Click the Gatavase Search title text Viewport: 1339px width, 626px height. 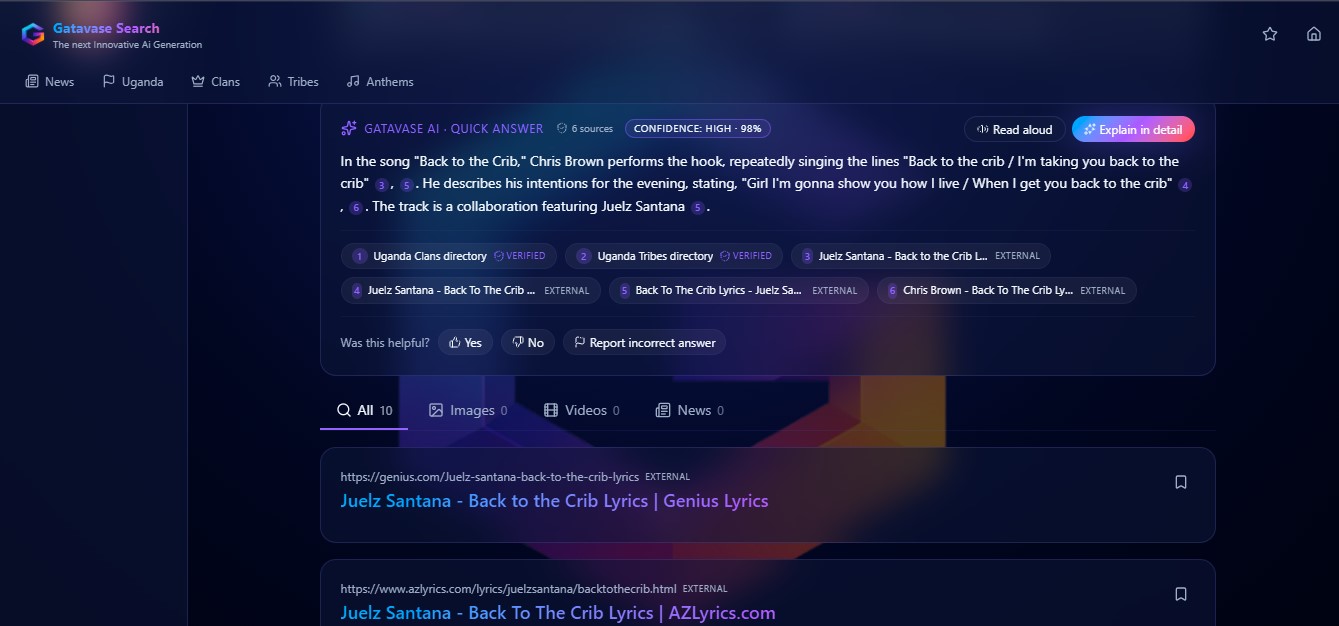(x=106, y=28)
